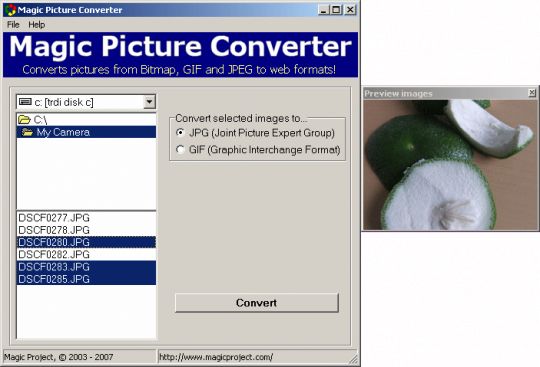Select file DSCF0278.JPG
540x367 pixels.
click(86, 230)
